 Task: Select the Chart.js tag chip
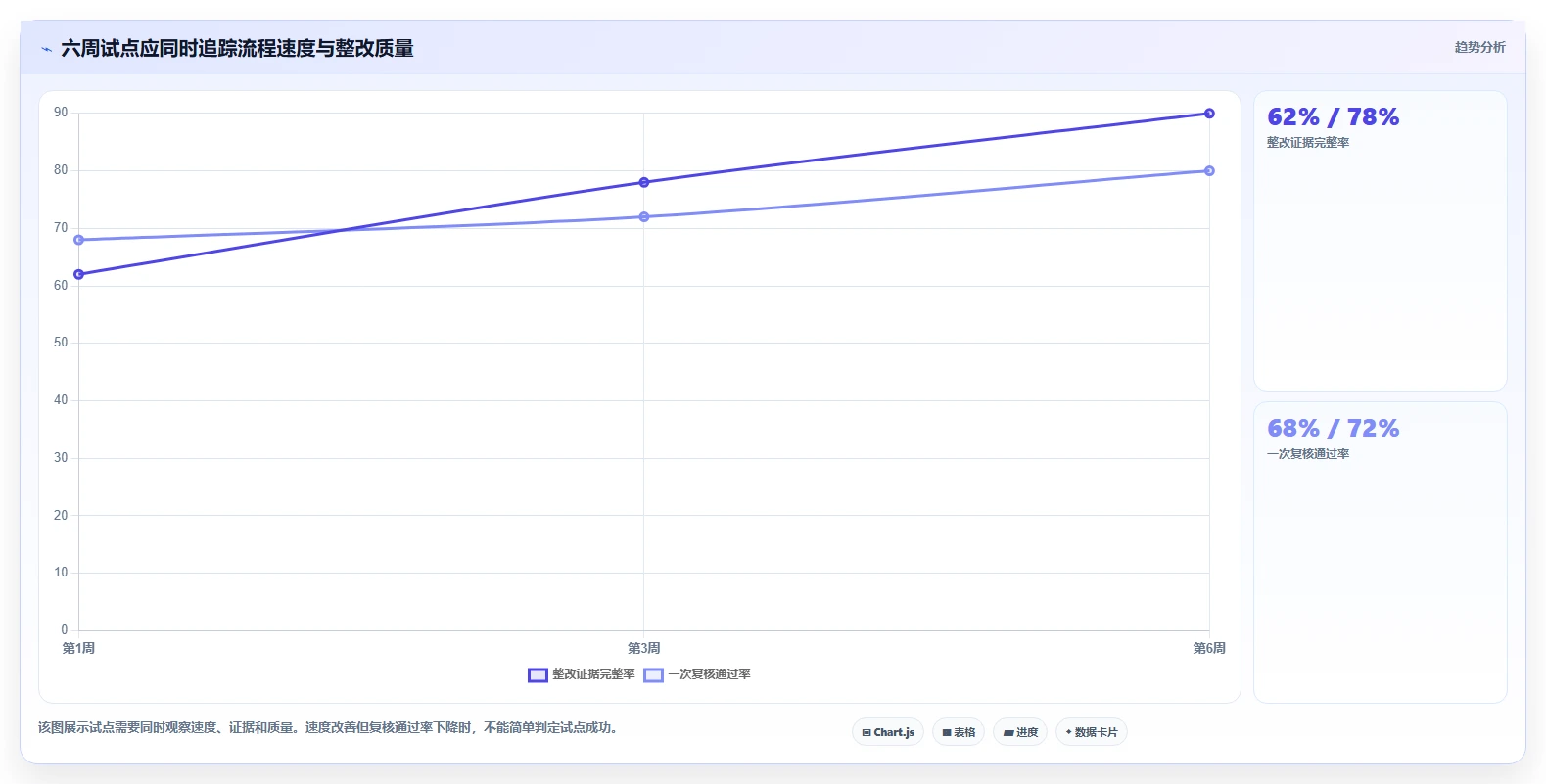click(888, 732)
